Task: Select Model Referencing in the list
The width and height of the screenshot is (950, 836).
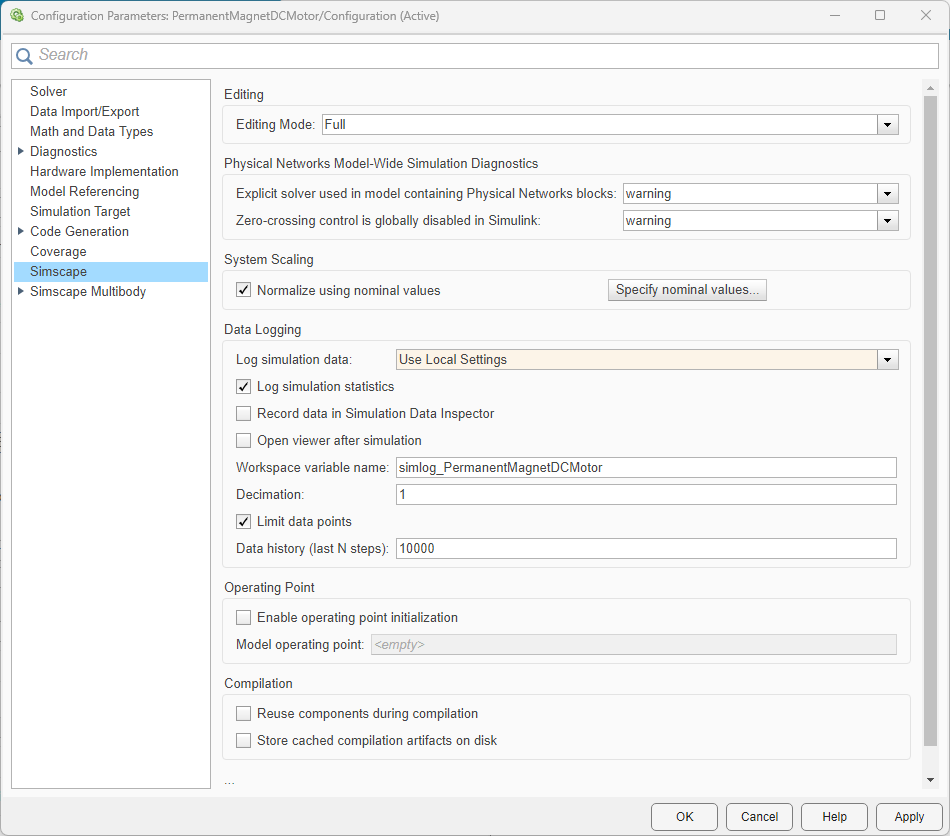Action: [85, 191]
